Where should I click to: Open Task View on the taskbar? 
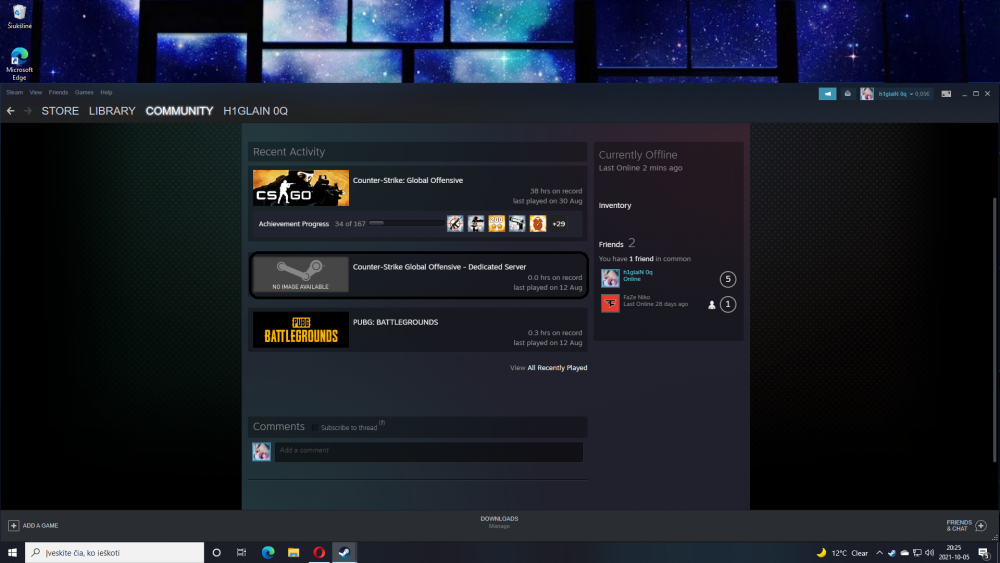(241, 552)
